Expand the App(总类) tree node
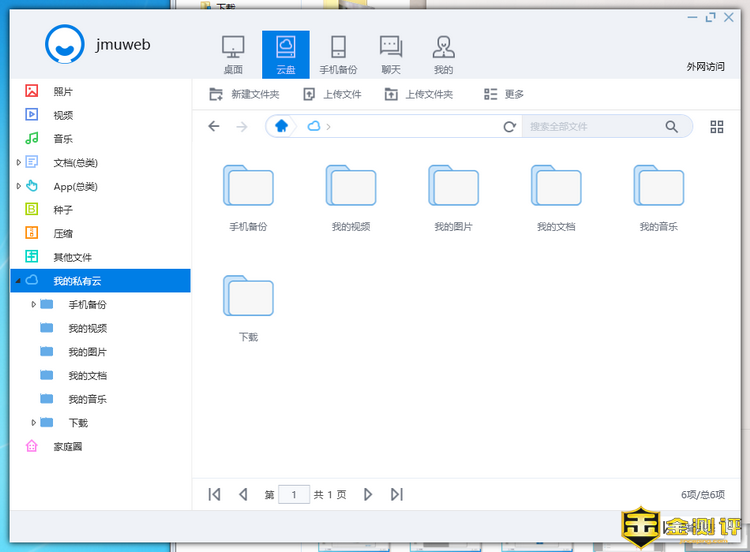Screen dimensions: 750x552 click(x=18, y=186)
